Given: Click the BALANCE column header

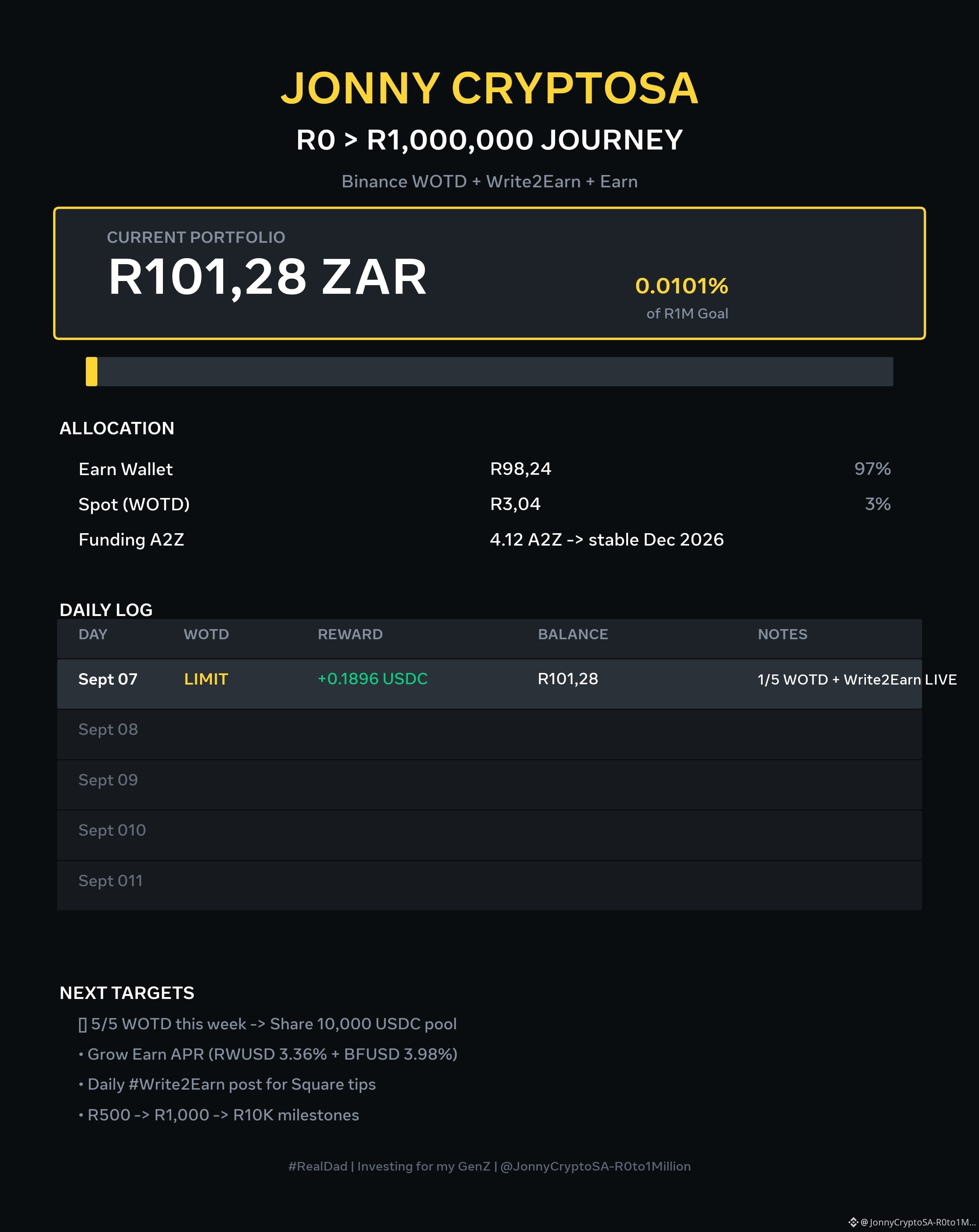Looking at the screenshot, I should click(573, 634).
